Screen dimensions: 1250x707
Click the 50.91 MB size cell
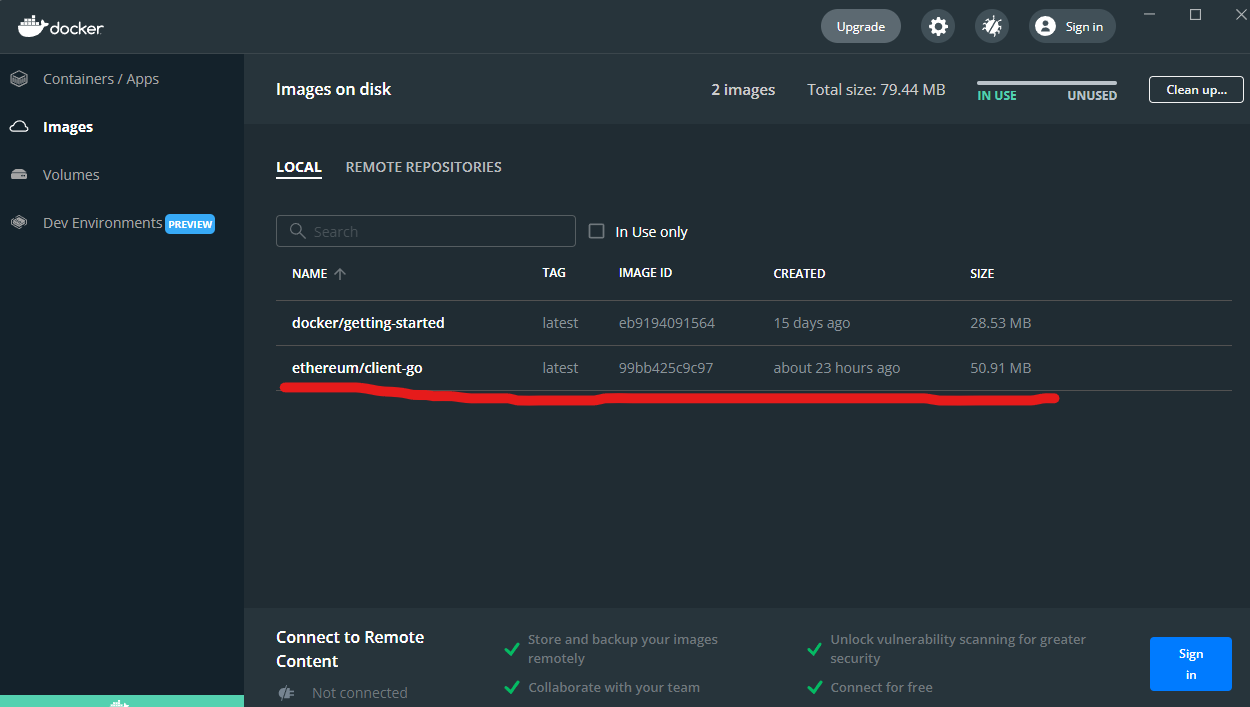coord(1001,368)
